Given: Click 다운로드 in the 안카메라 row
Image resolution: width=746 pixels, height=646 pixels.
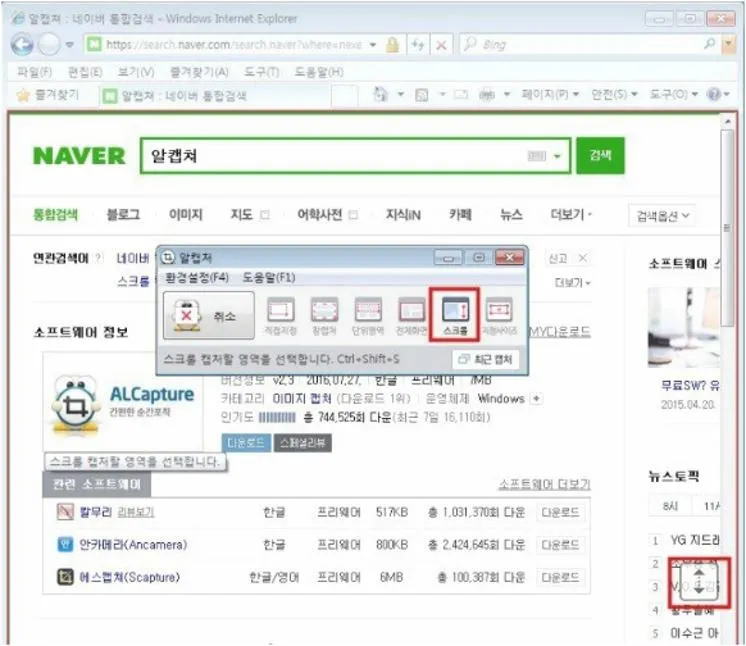Looking at the screenshot, I should (560, 545).
